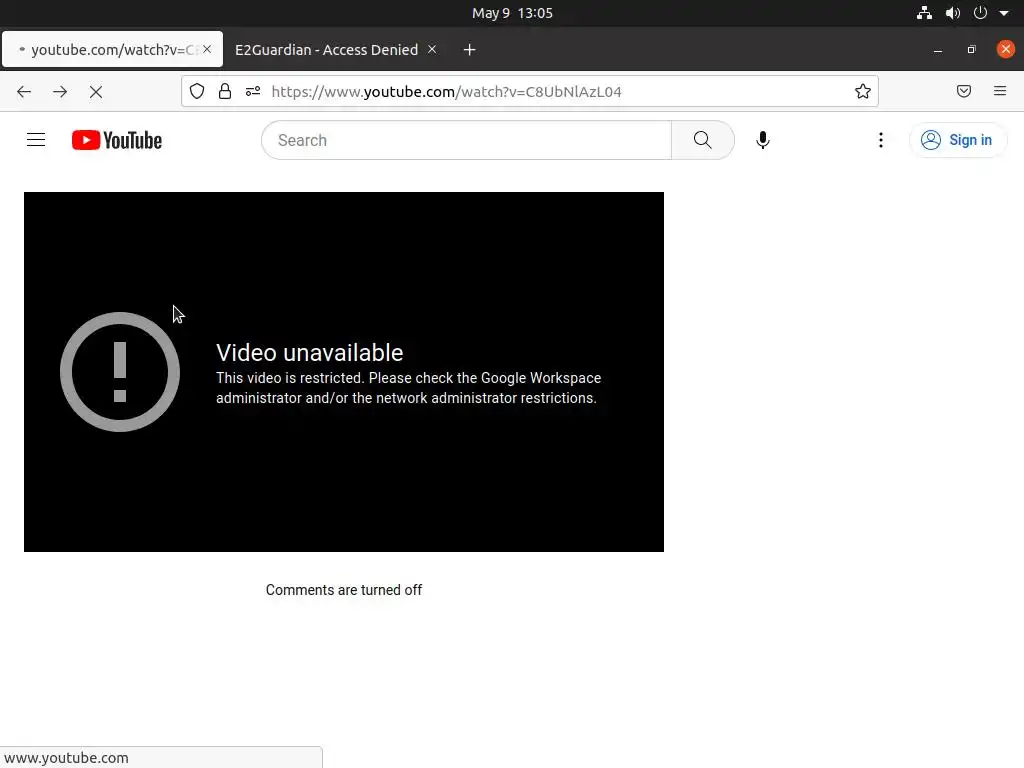Open the system volume icon
This screenshot has width=1024, height=768.
(x=953, y=13)
